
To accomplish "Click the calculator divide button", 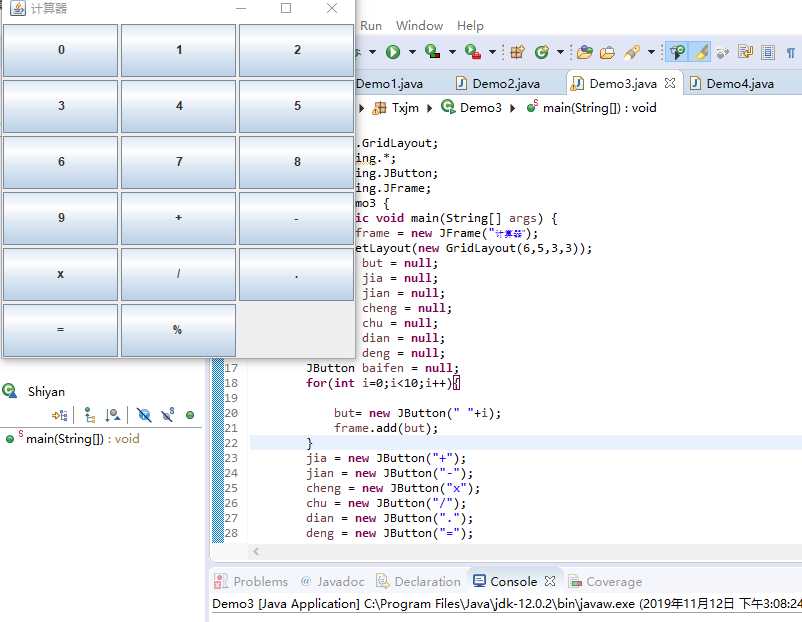I will 179,274.
